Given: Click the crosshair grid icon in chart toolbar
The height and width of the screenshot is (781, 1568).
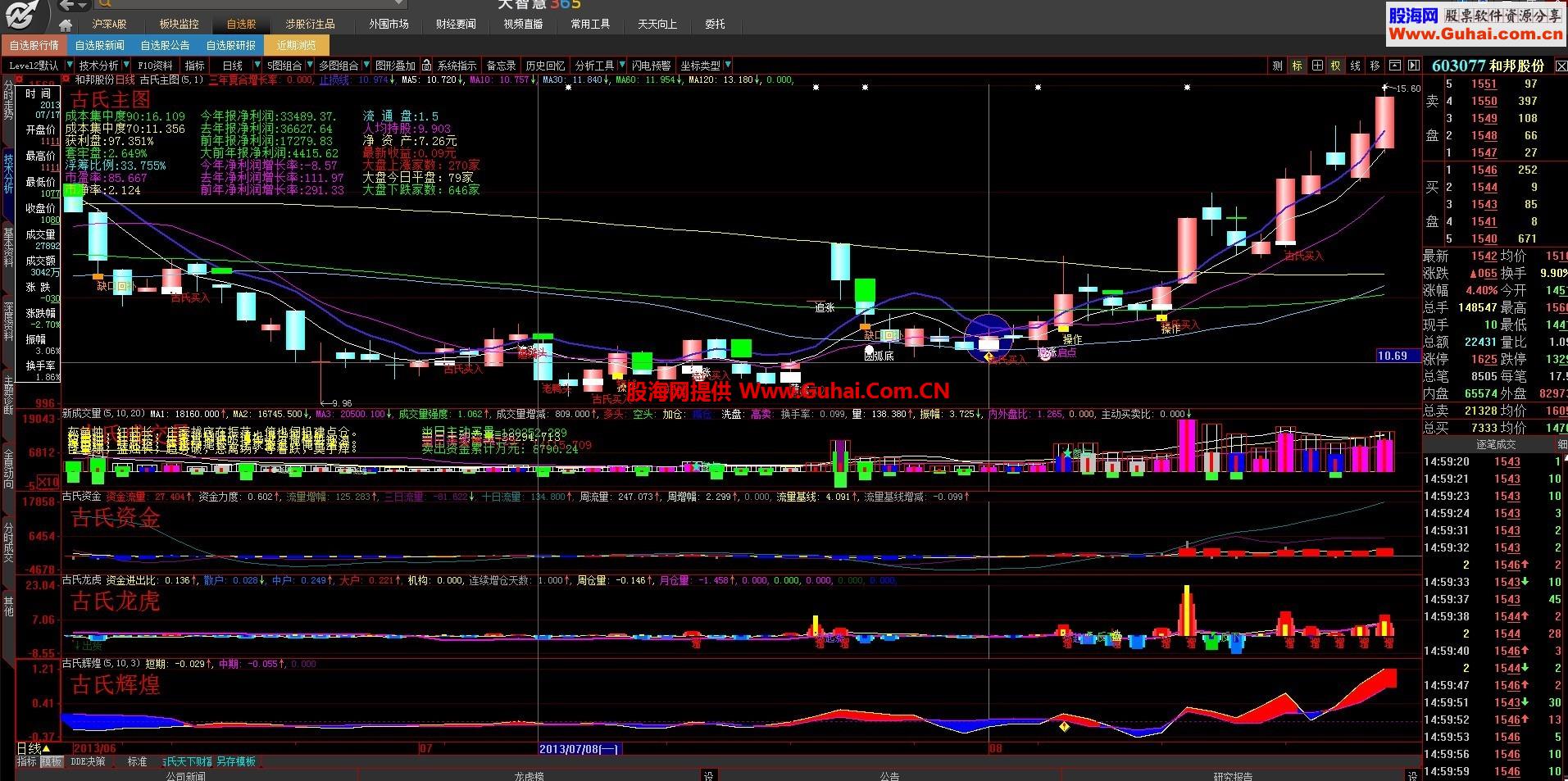Looking at the screenshot, I should pos(1317,66).
